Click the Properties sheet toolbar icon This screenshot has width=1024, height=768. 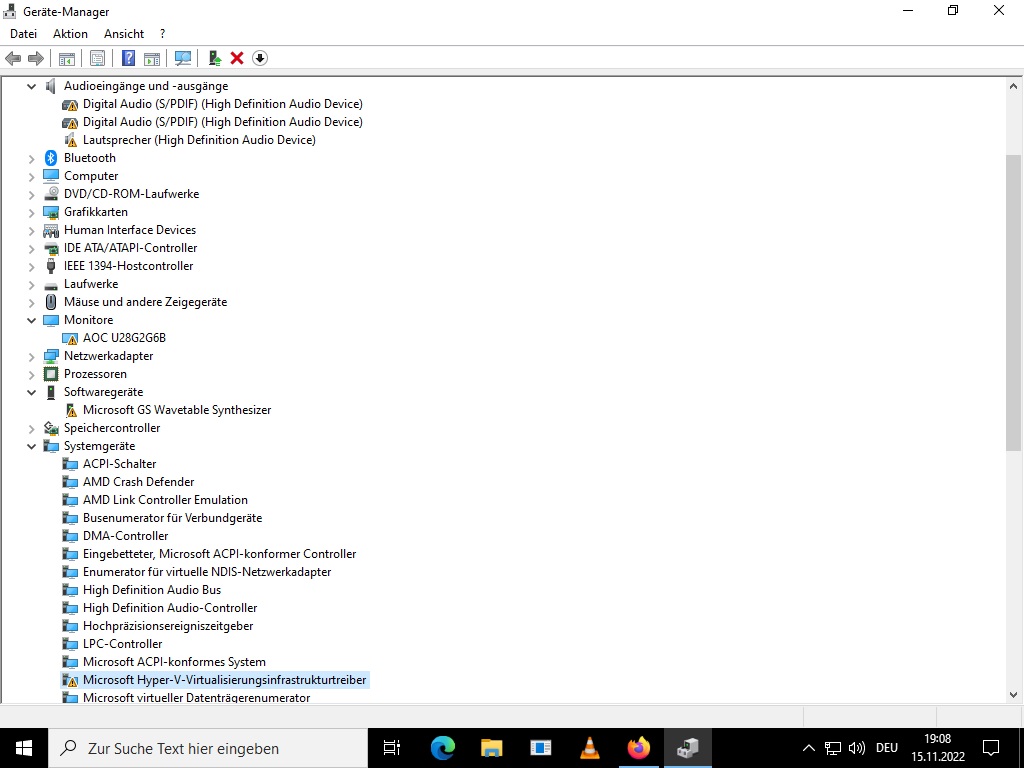[x=97, y=58]
